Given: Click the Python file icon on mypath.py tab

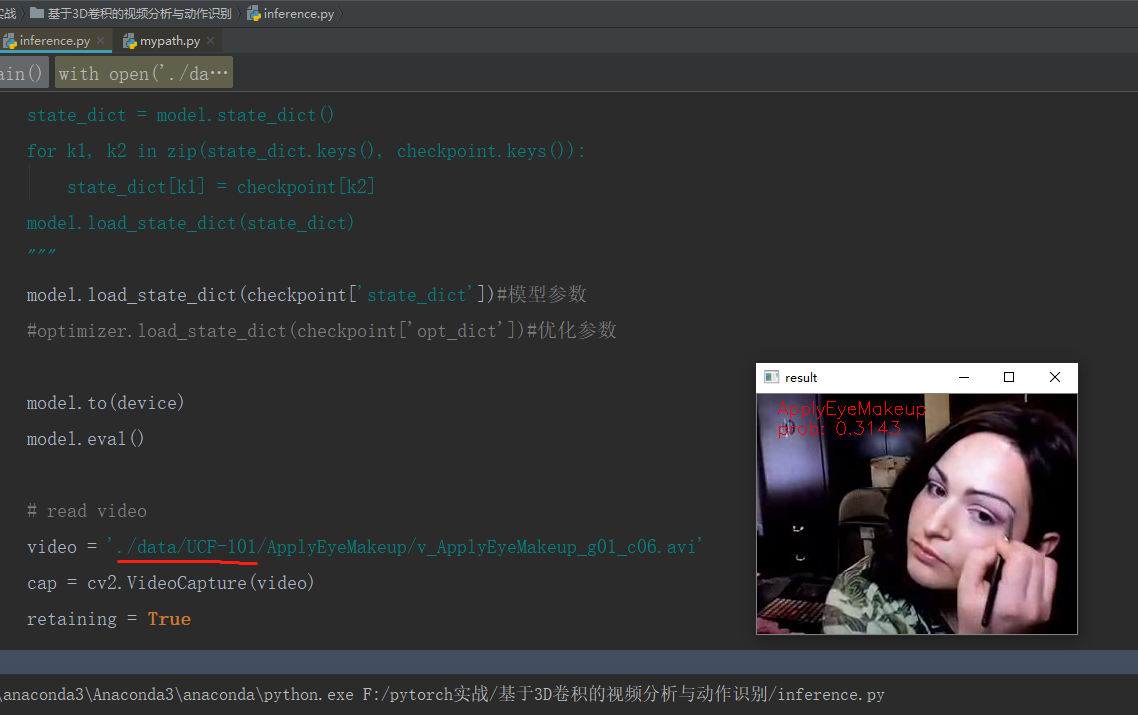Looking at the screenshot, I should click(130, 41).
